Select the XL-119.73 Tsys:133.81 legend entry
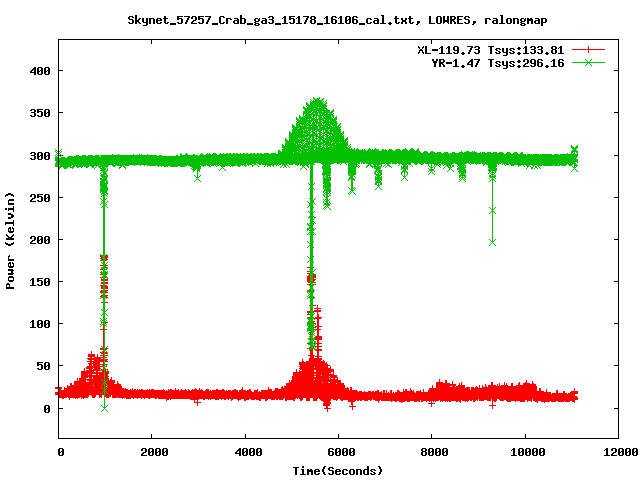 (490, 50)
